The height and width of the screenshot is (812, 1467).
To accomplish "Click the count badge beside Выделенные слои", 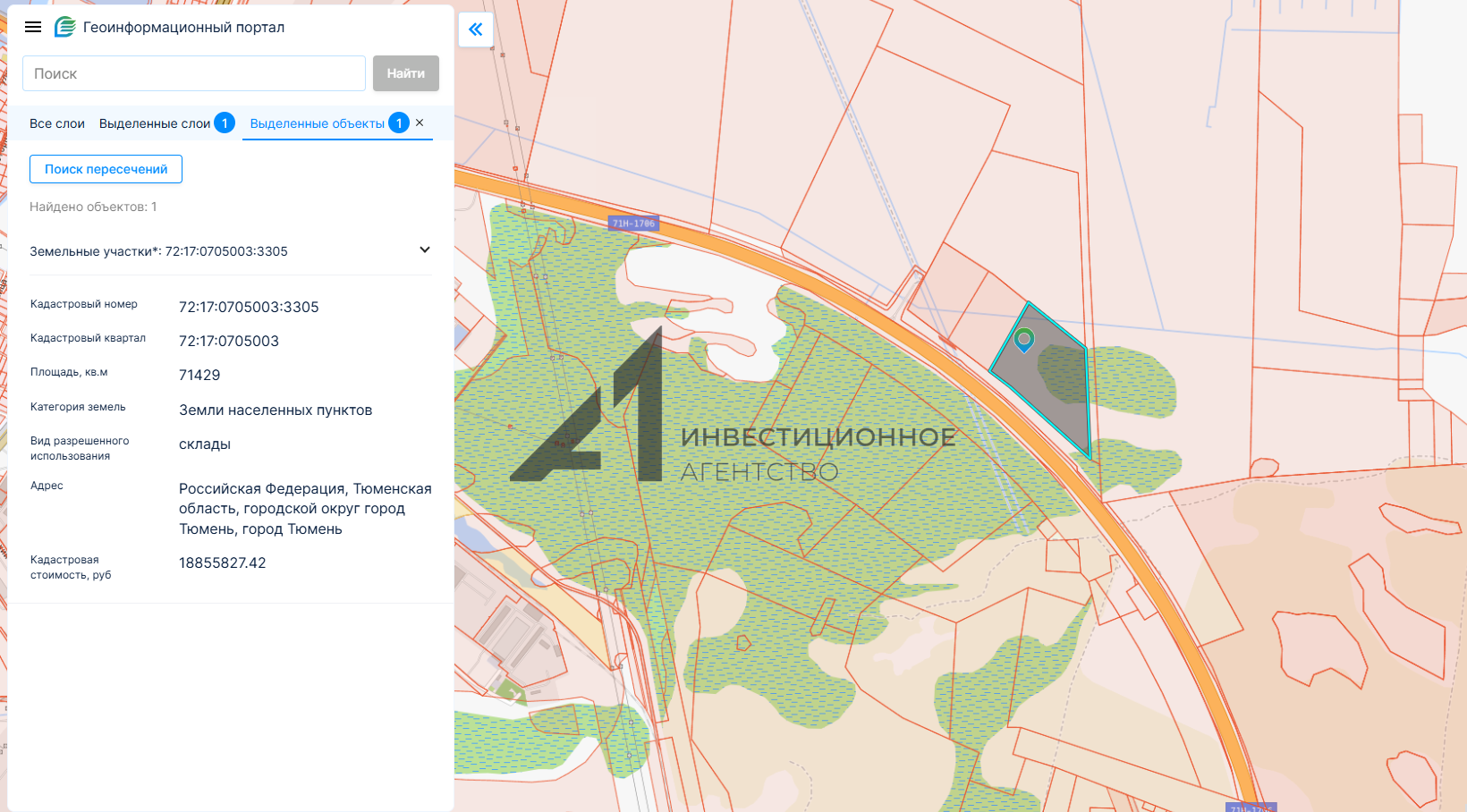I will pyautogui.click(x=225, y=123).
